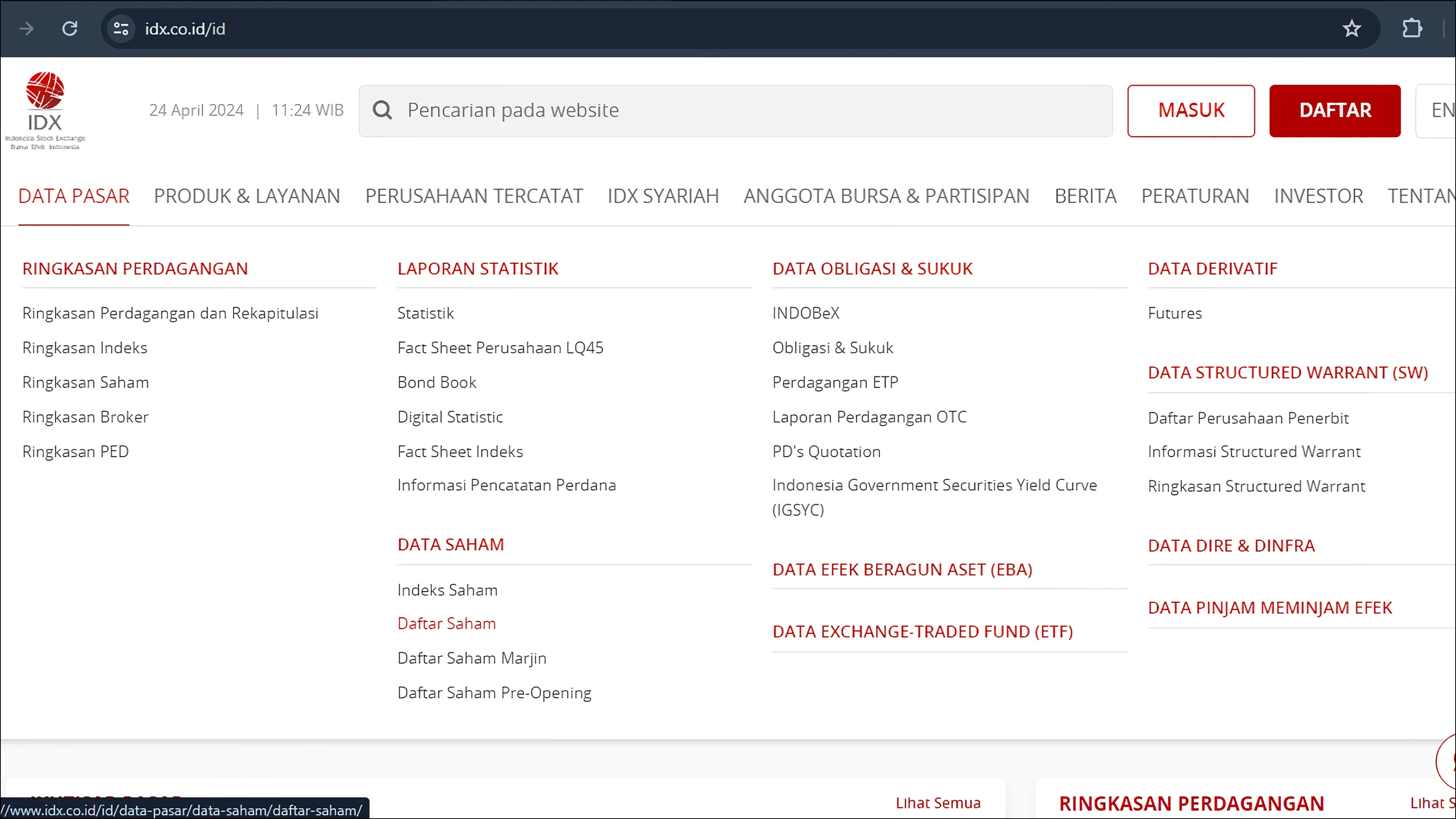The width and height of the screenshot is (1456, 819).
Task: Select the DATA PASAR menu tab
Action: (x=74, y=196)
